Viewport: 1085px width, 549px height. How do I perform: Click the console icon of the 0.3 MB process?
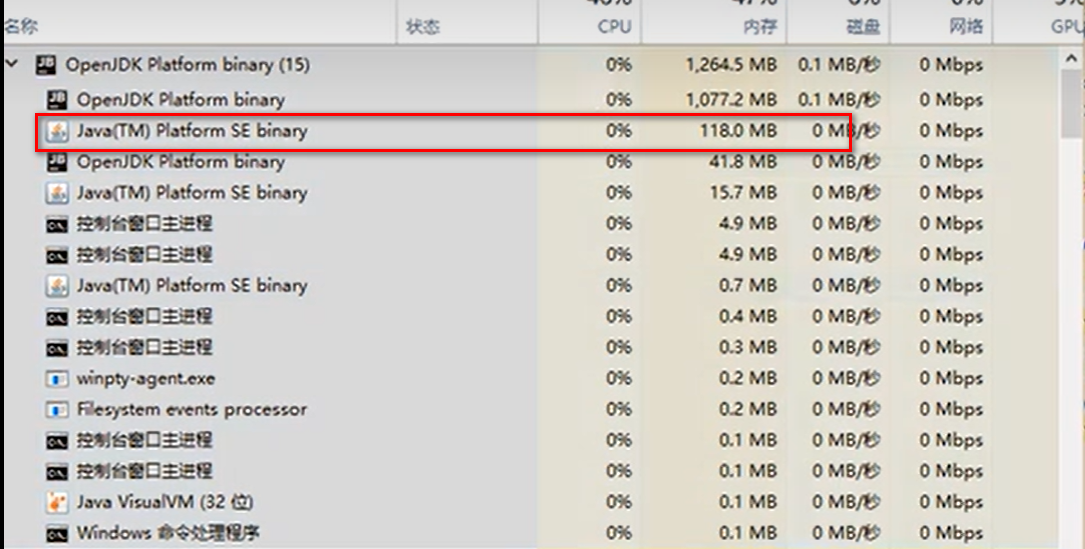coord(57,348)
